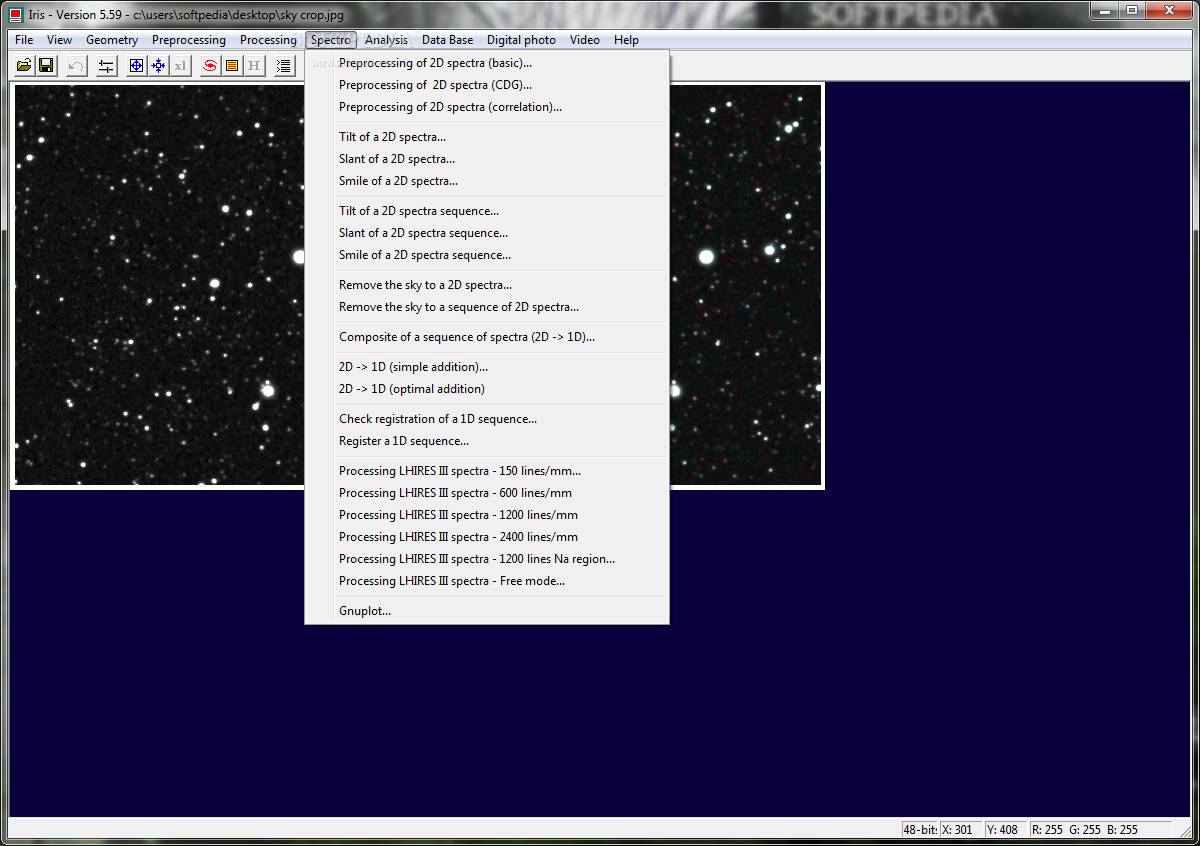
Task: Select Smile of a 2D spectra sequence
Action: point(487,255)
